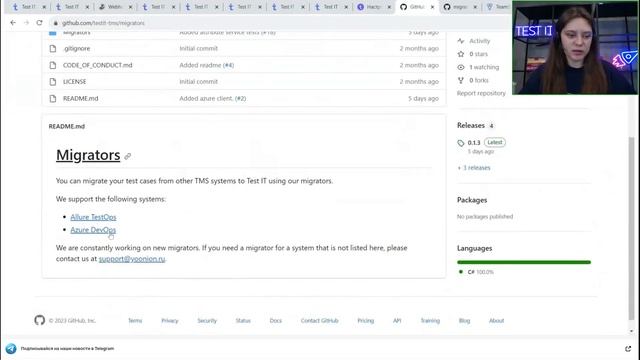Show the '+ 3 releases' link
The width and height of the screenshot is (640, 360).
tap(474, 168)
